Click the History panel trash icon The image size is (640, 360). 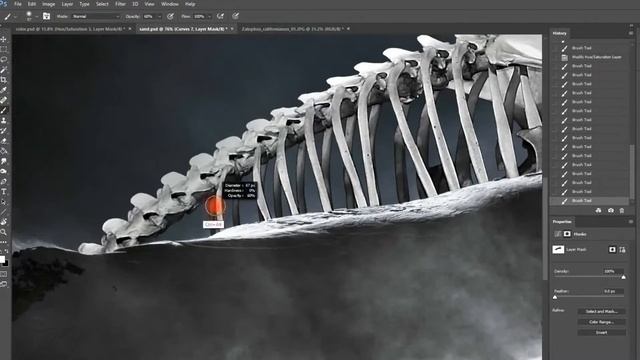pyautogui.click(x=622, y=211)
